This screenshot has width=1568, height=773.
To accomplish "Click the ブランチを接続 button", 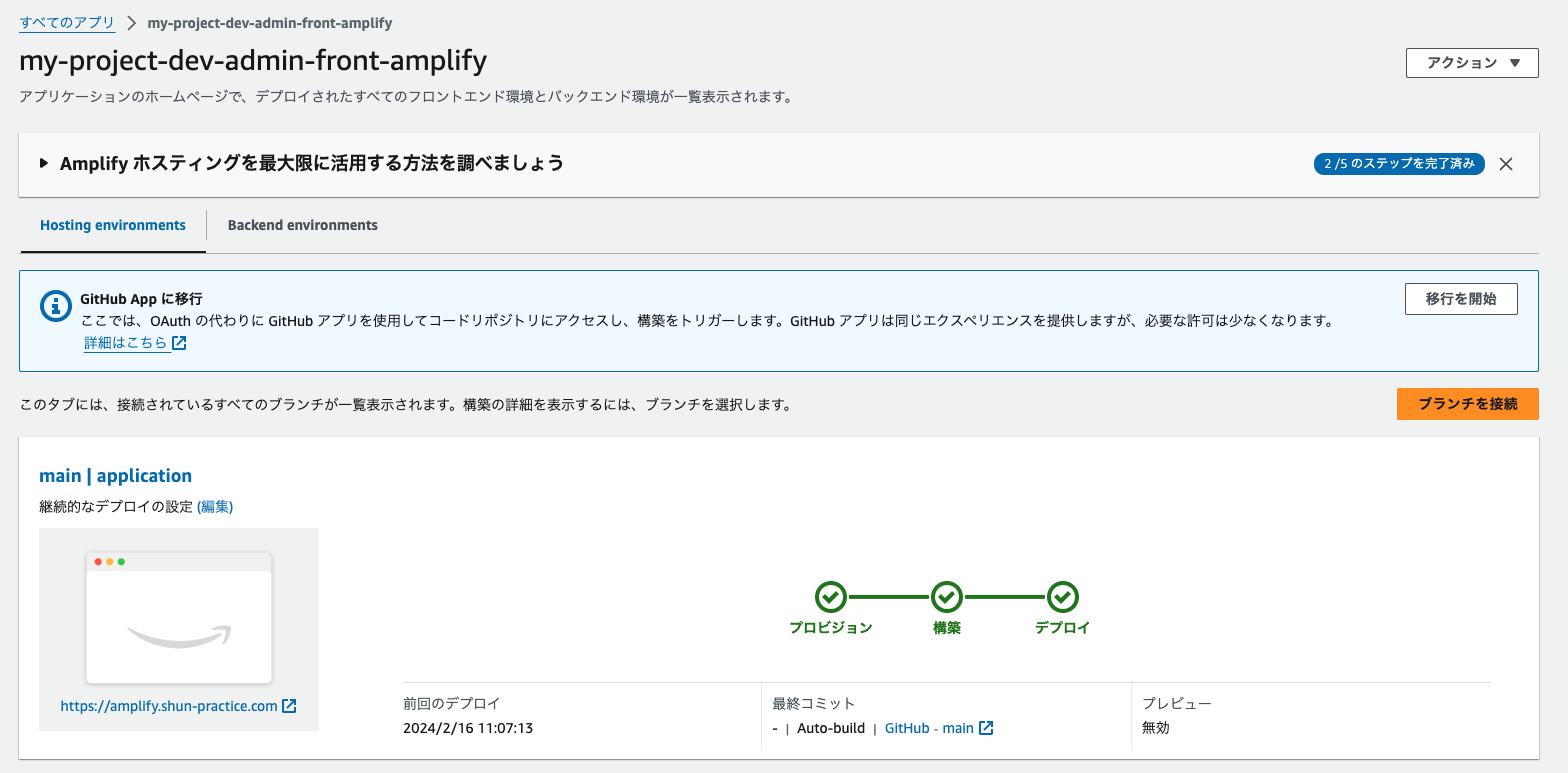I will tap(1468, 404).
